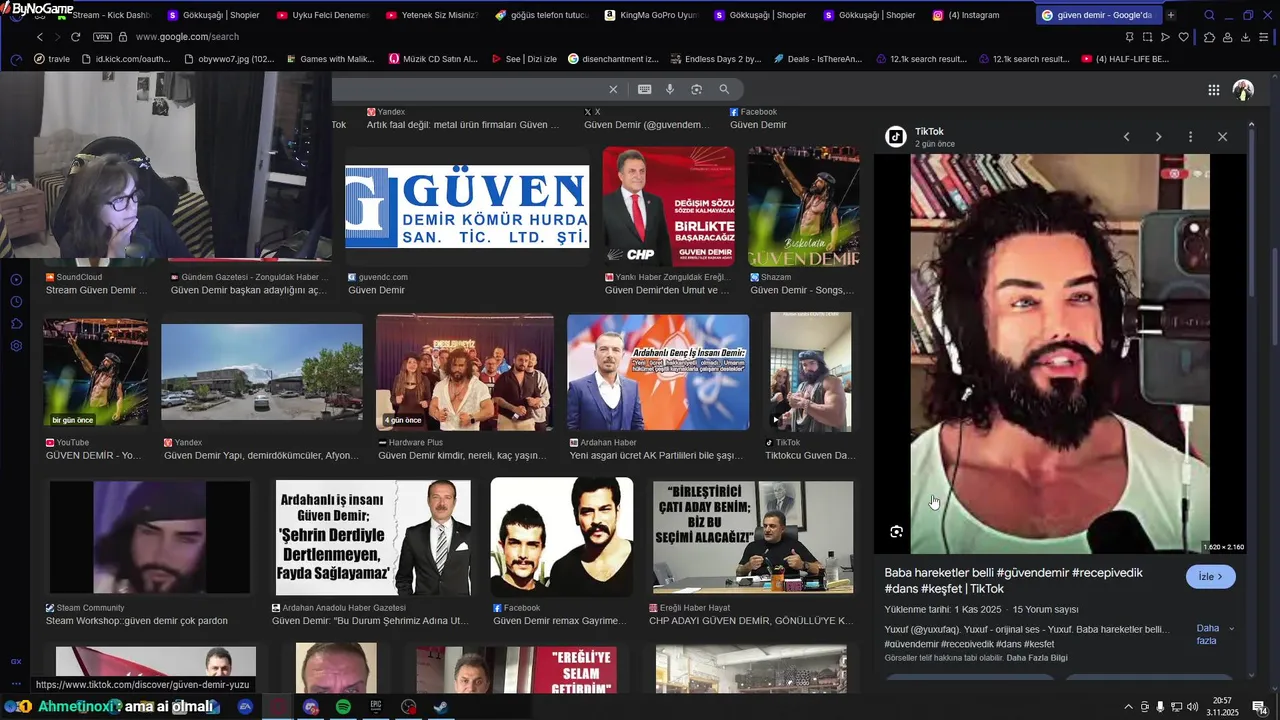This screenshot has height=720, width=1280.
Task: Open the Endless Days 2 bookmark
Action: [716, 59]
